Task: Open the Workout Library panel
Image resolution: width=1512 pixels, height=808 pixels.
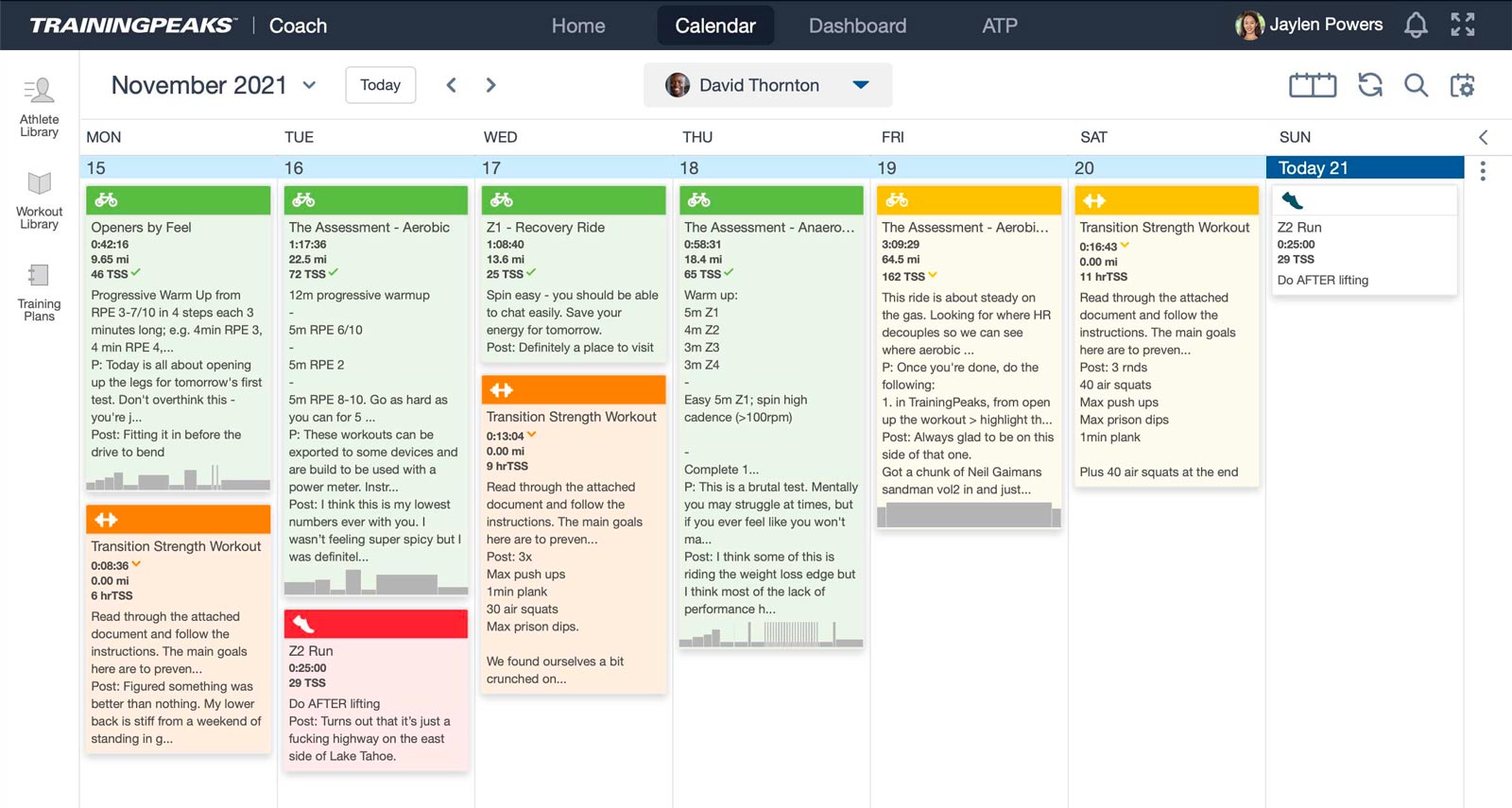Action: pyautogui.click(x=39, y=199)
